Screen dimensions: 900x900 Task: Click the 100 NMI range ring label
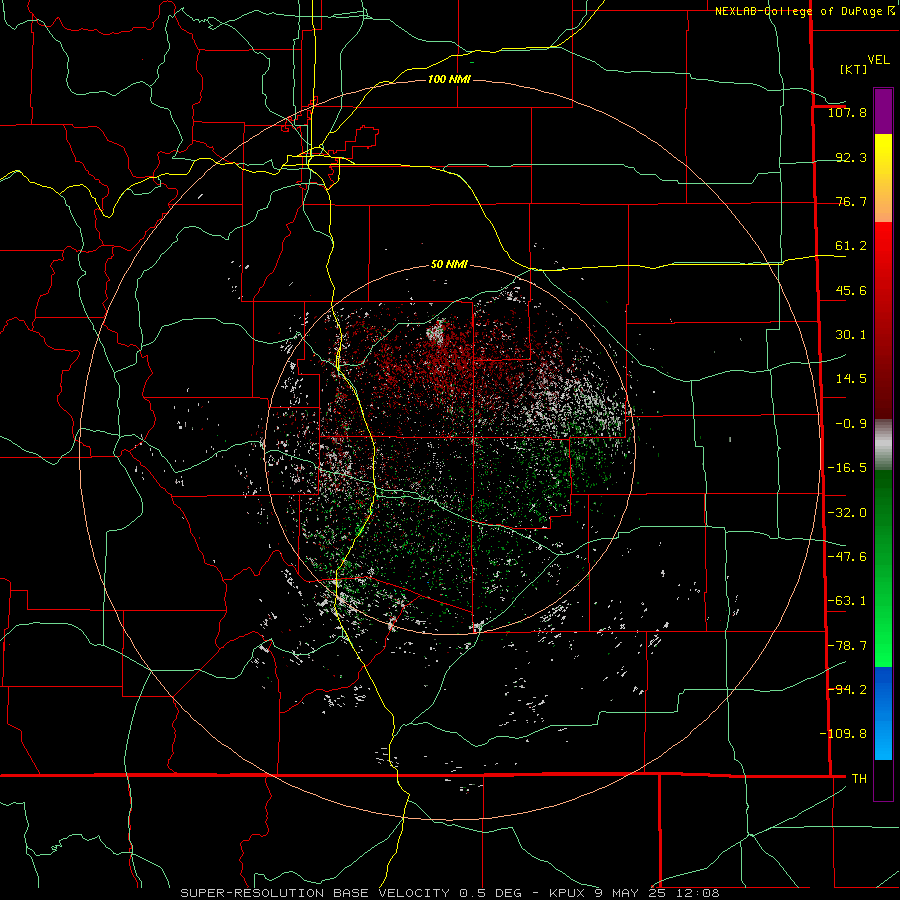tap(449, 79)
